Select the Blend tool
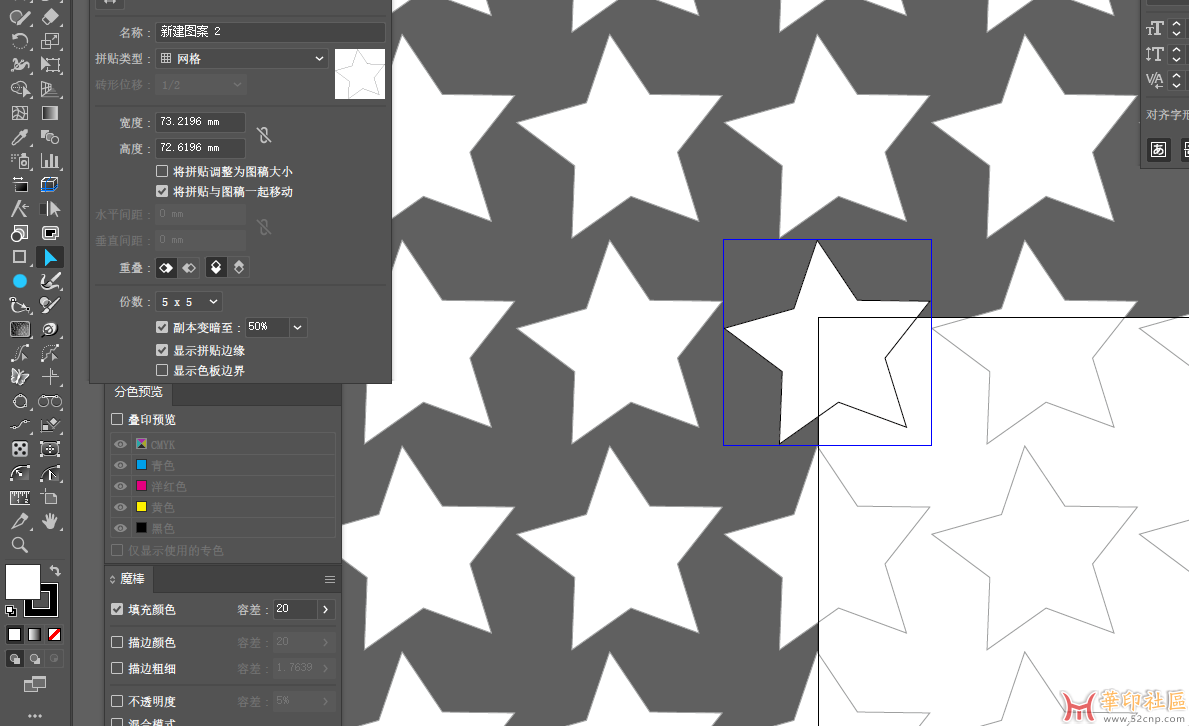This screenshot has width=1189, height=726. point(50,137)
